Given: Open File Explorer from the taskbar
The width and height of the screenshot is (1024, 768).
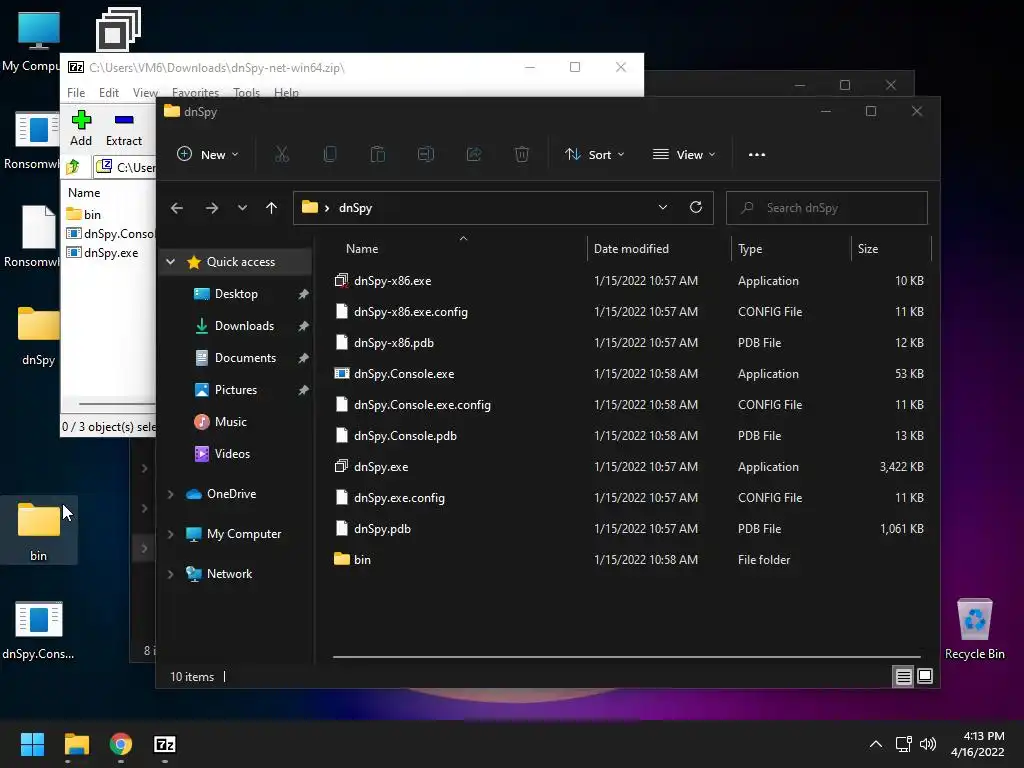Looking at the screenshot, I should (x=76, y=744).
